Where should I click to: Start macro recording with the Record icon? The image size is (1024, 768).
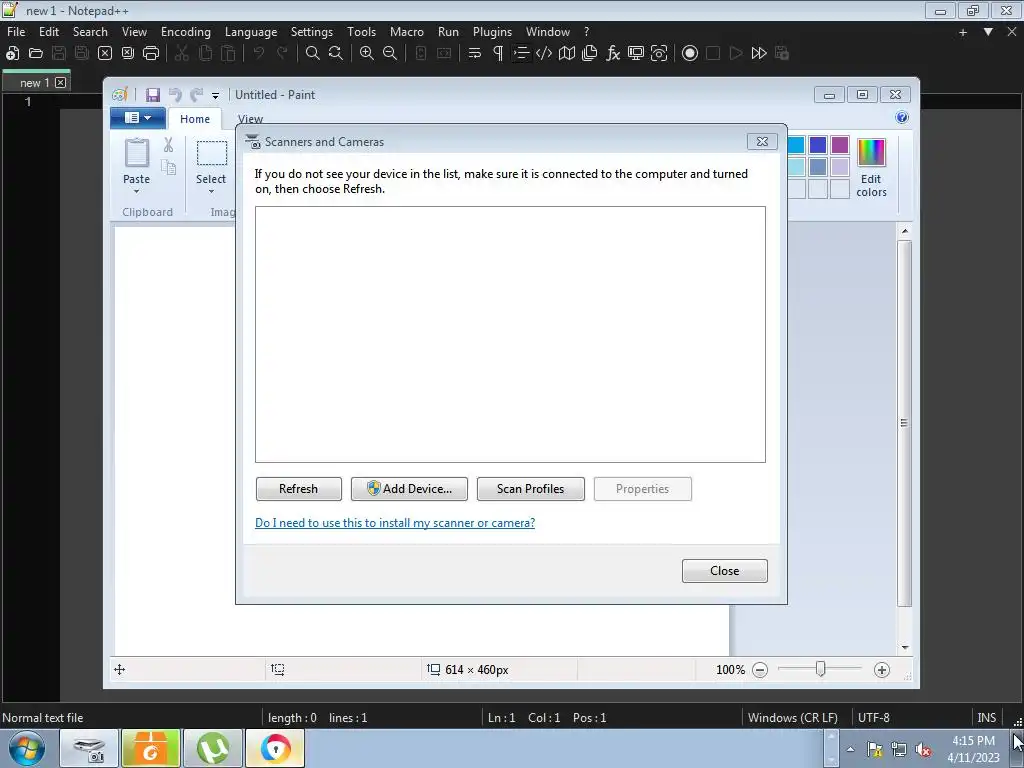pos(690,54)
